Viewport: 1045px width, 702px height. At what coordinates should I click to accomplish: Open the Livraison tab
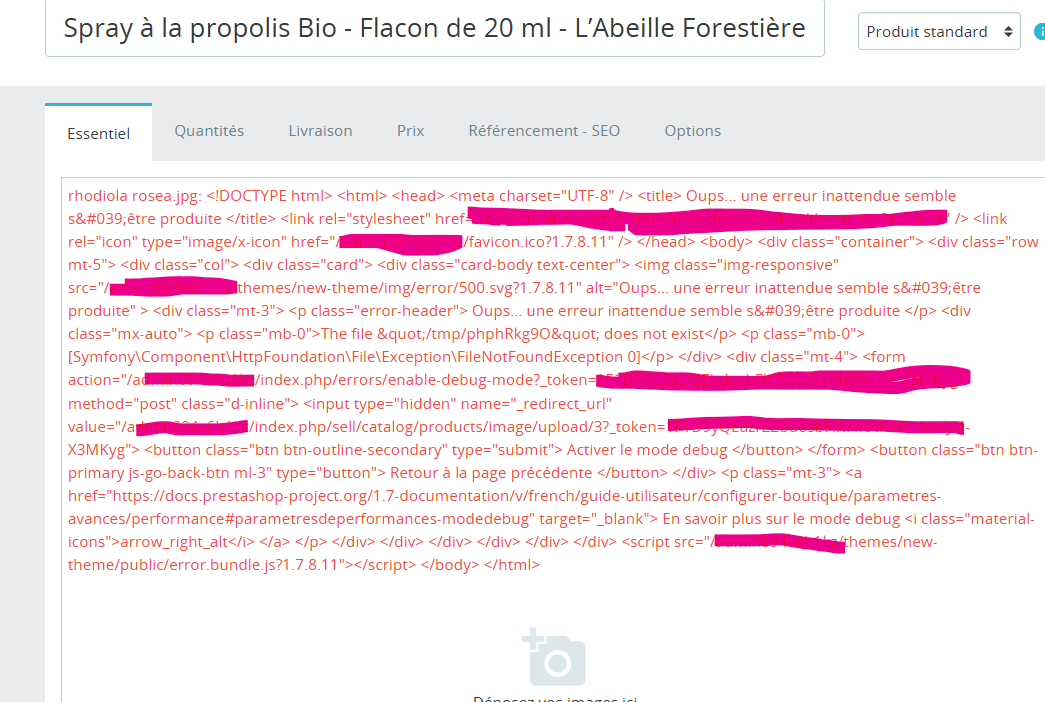tap(320, 131)
